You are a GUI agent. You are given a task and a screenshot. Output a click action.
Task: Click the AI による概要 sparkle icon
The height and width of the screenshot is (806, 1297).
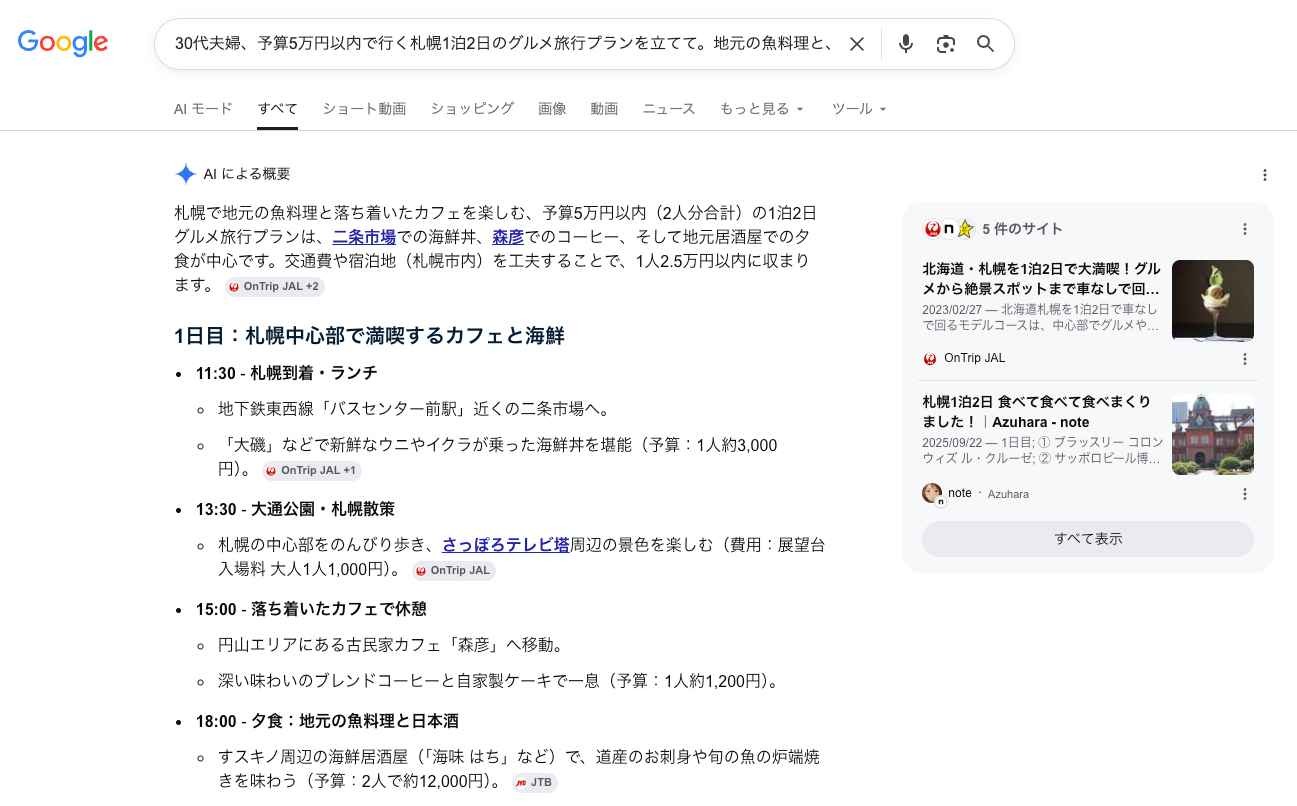(x=185, y=174)
